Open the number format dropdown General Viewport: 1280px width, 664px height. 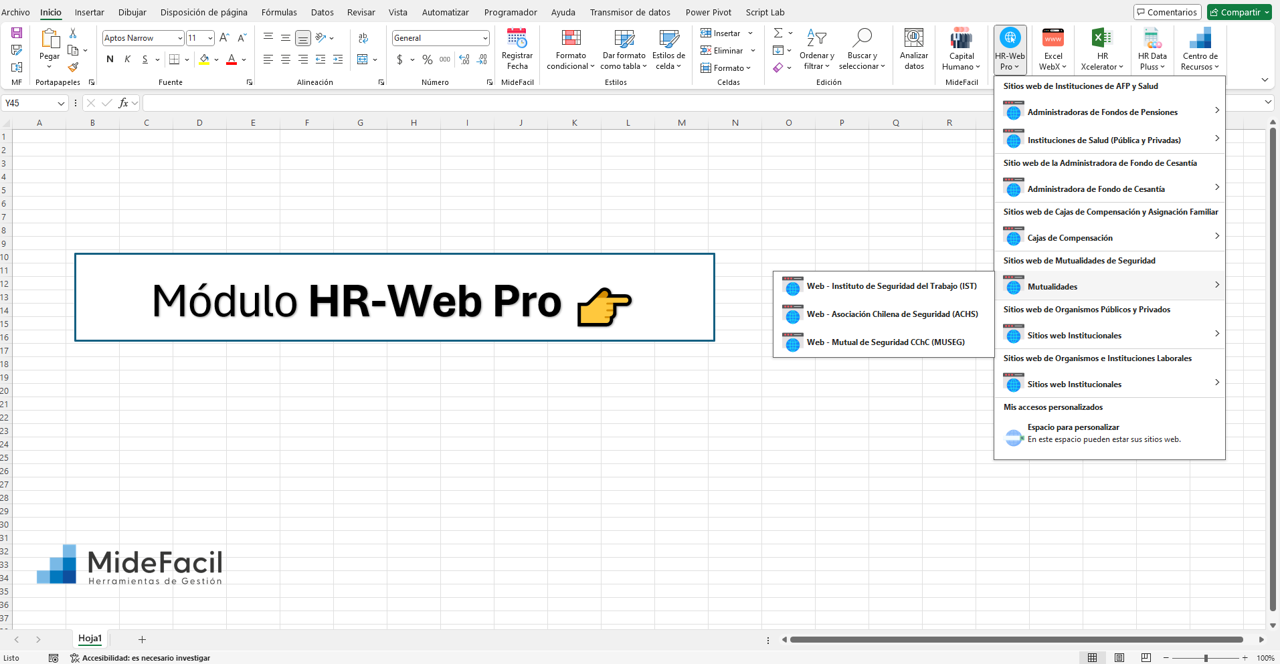(x=485, y=38)
